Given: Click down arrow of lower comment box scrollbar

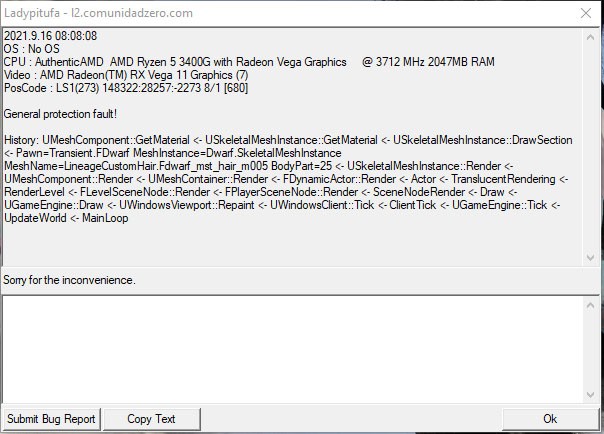Looking at the screenshot, I should click(x=590, y=394).
